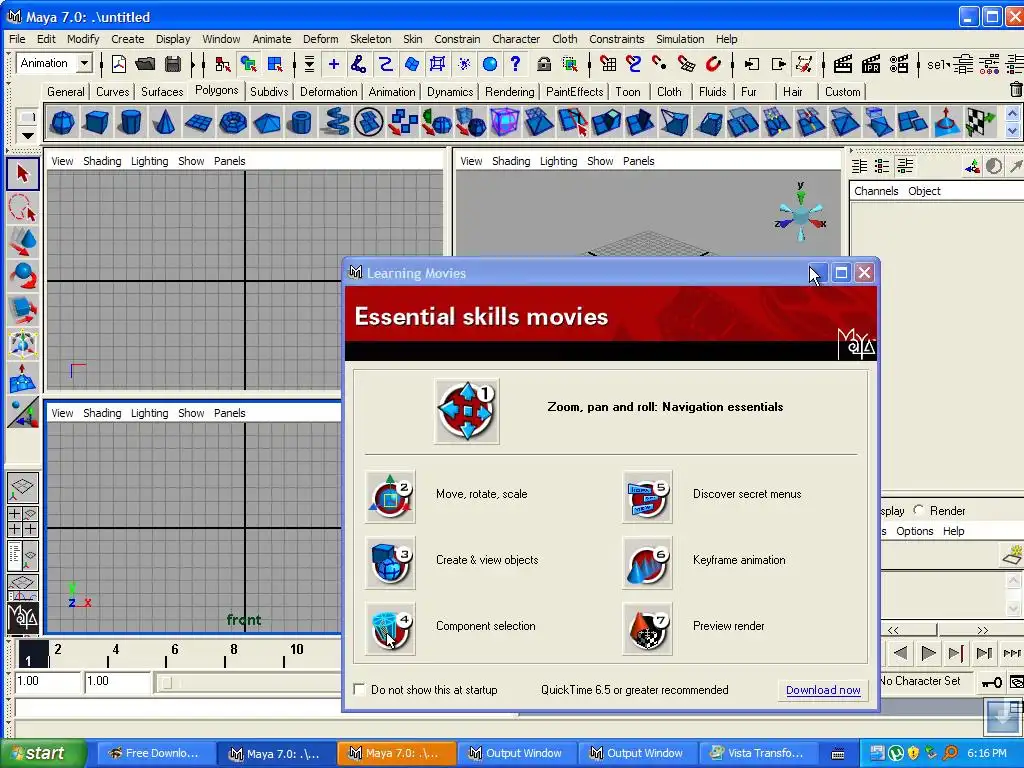This screenshot has width=1024, height=768.
Task: Create a polygon plane from the shelf
Action: coord(198,122)
